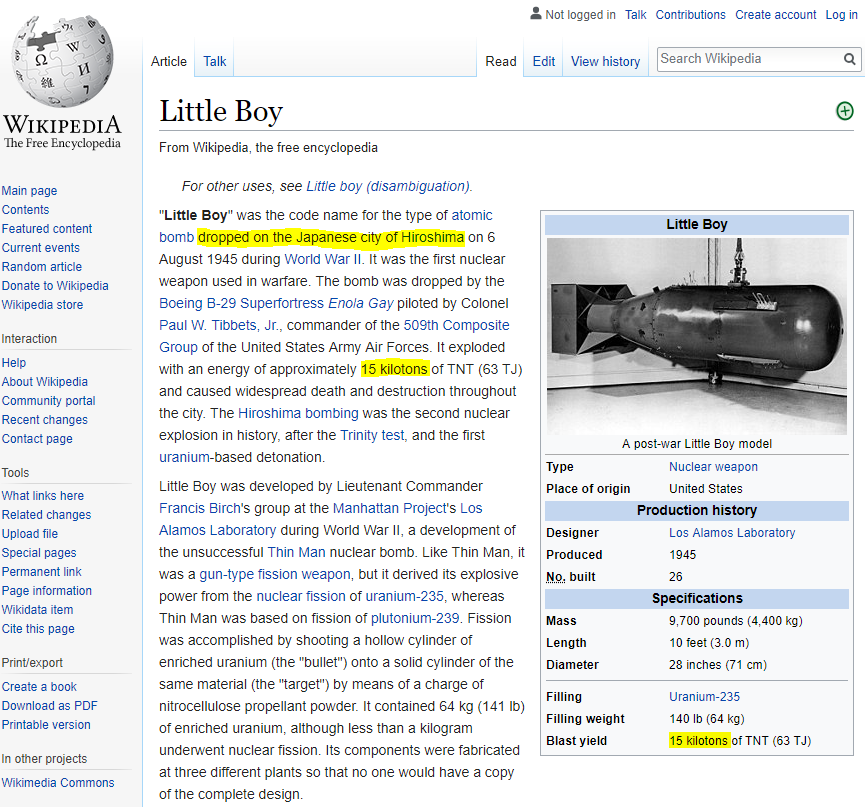Select Download as PDF in sidebar
The width and height of the screenshot is (865, 807).
point(50,706)
